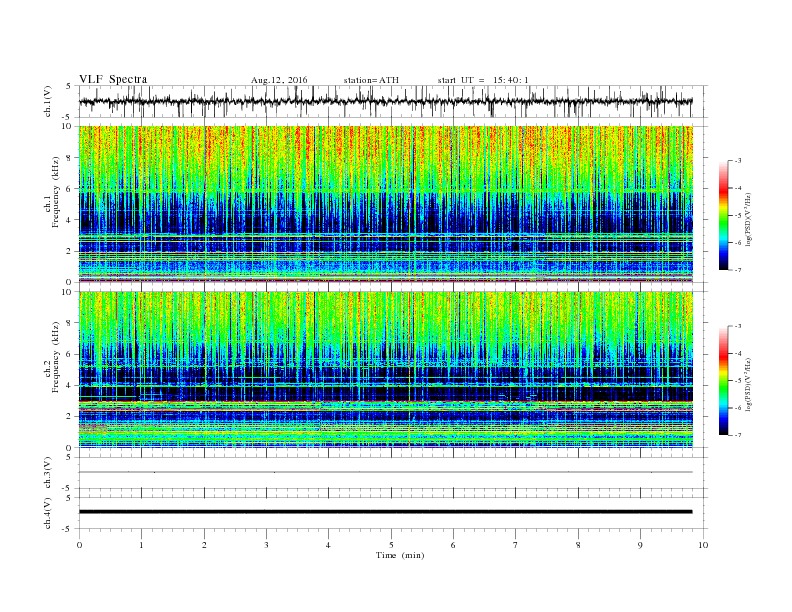This screenshot has width=792, height=612.
Task: Click the "-3" tick on the ch.1 colorbar
Action: click(x=738, y=161)
